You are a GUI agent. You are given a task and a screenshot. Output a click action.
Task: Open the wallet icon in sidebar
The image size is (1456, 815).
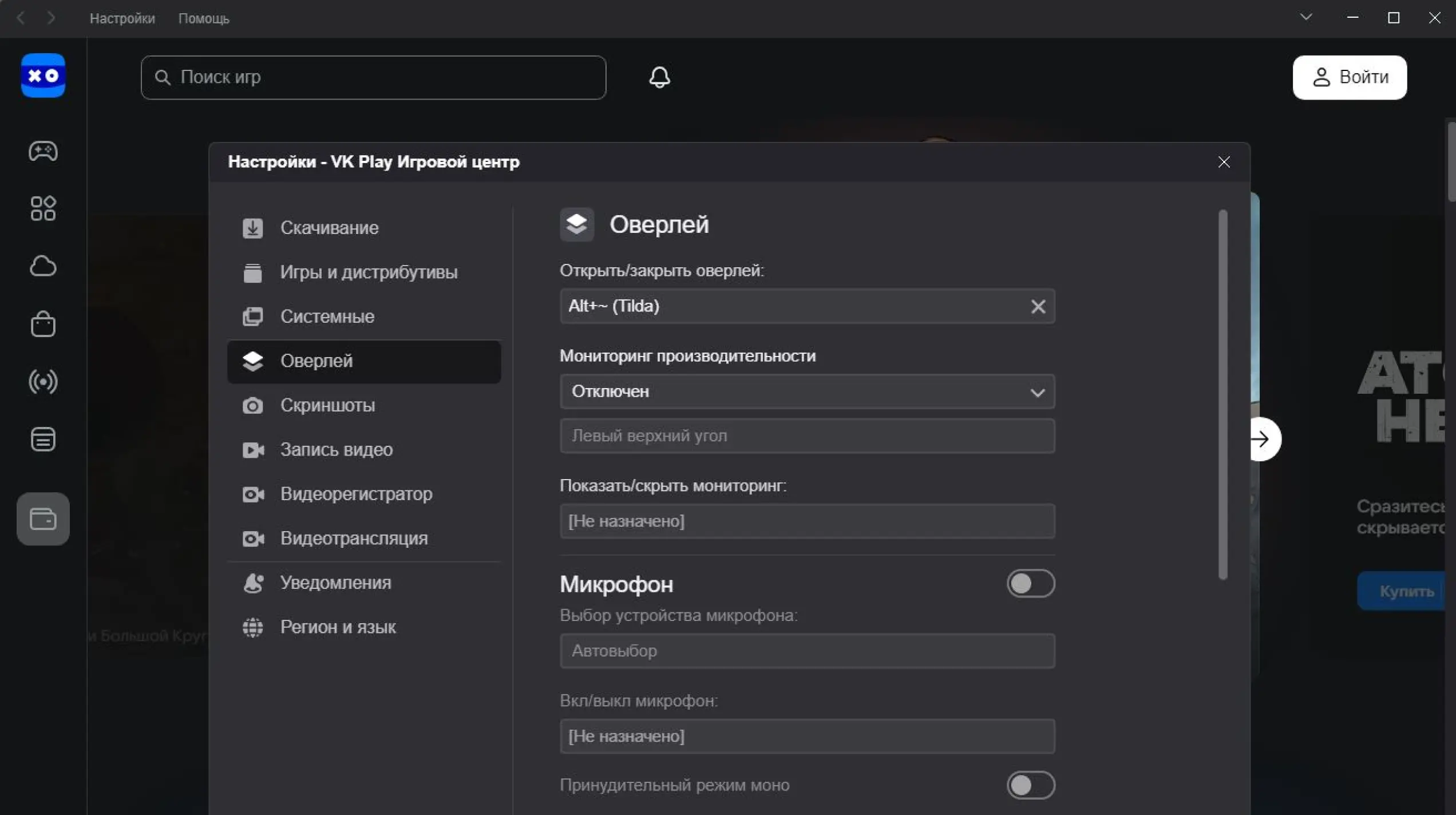coord(43,519)
